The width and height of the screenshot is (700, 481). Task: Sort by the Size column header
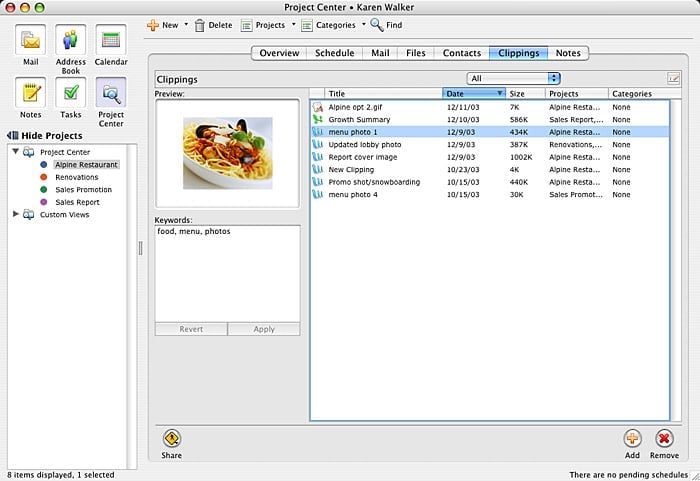[525, 94]
